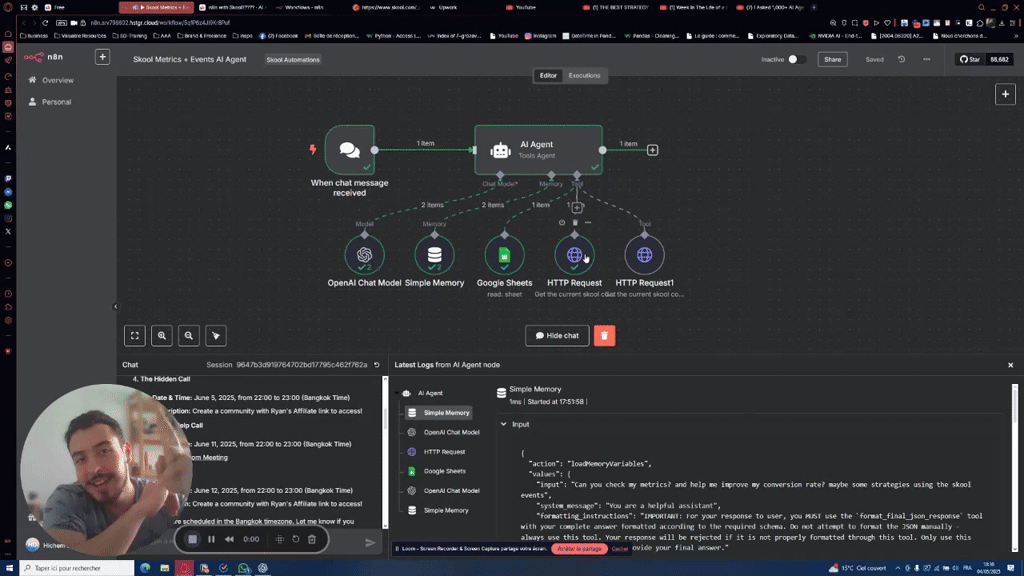Click the Hide chat button
Image resolution: width=1024 pixels, height=576 pixels.
click(x=557, y=336)
